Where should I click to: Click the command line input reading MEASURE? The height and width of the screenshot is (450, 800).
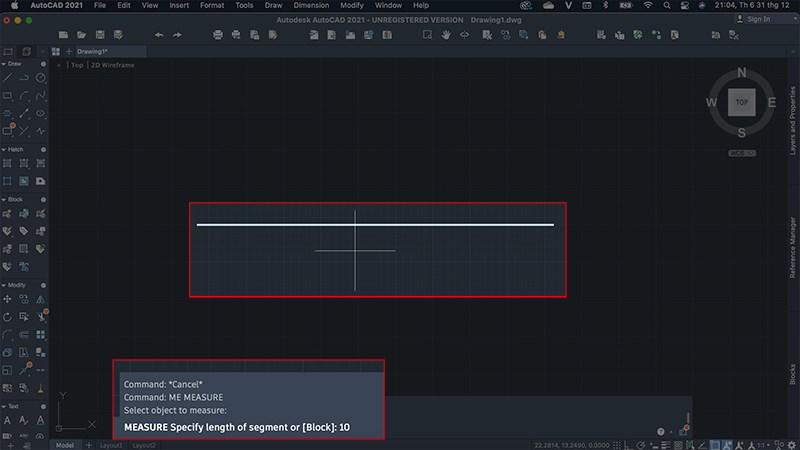click(237, 427)
